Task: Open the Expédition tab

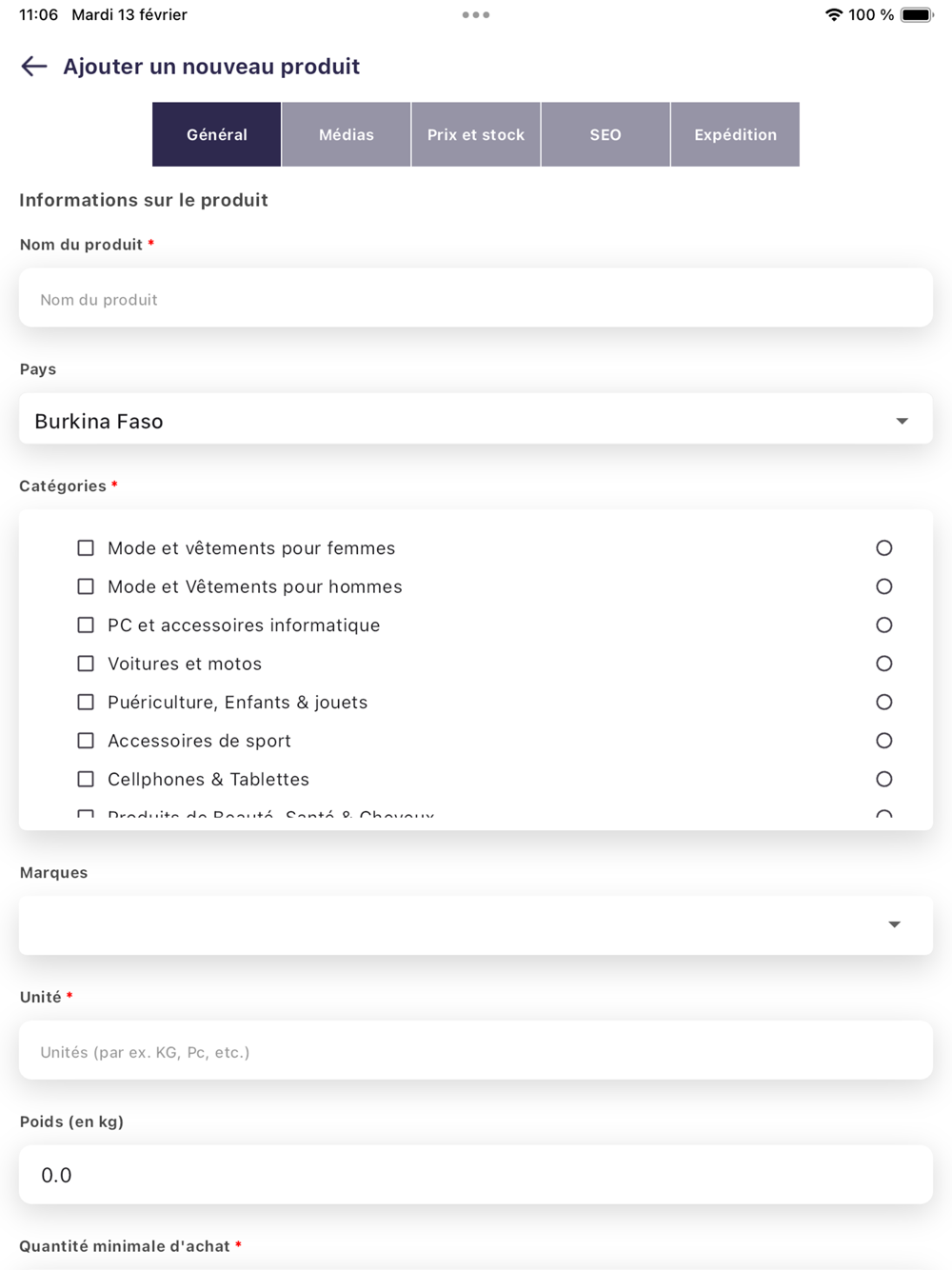Action: coord(735,134)
